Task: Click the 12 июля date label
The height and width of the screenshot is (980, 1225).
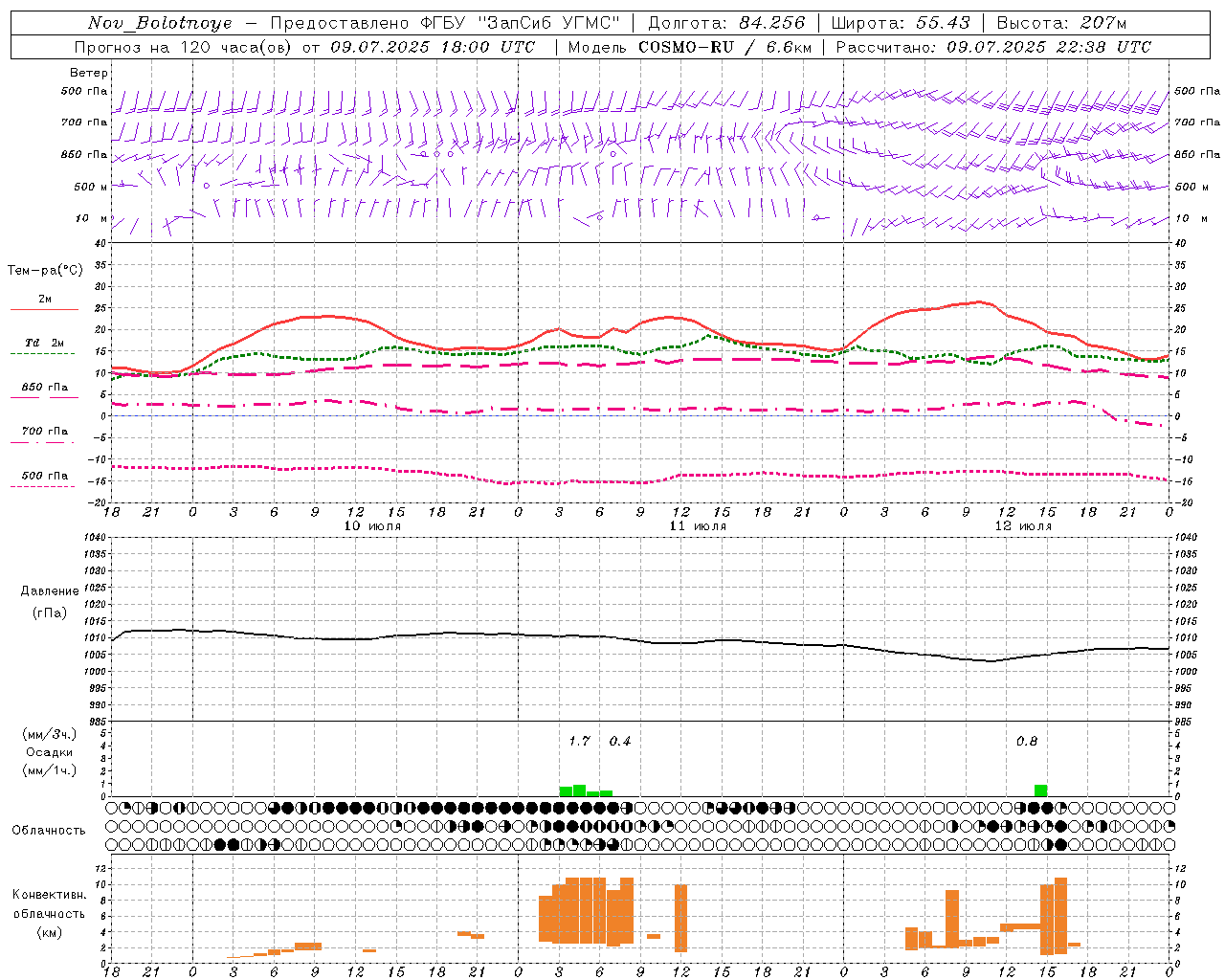Action: coord(1023,526)
